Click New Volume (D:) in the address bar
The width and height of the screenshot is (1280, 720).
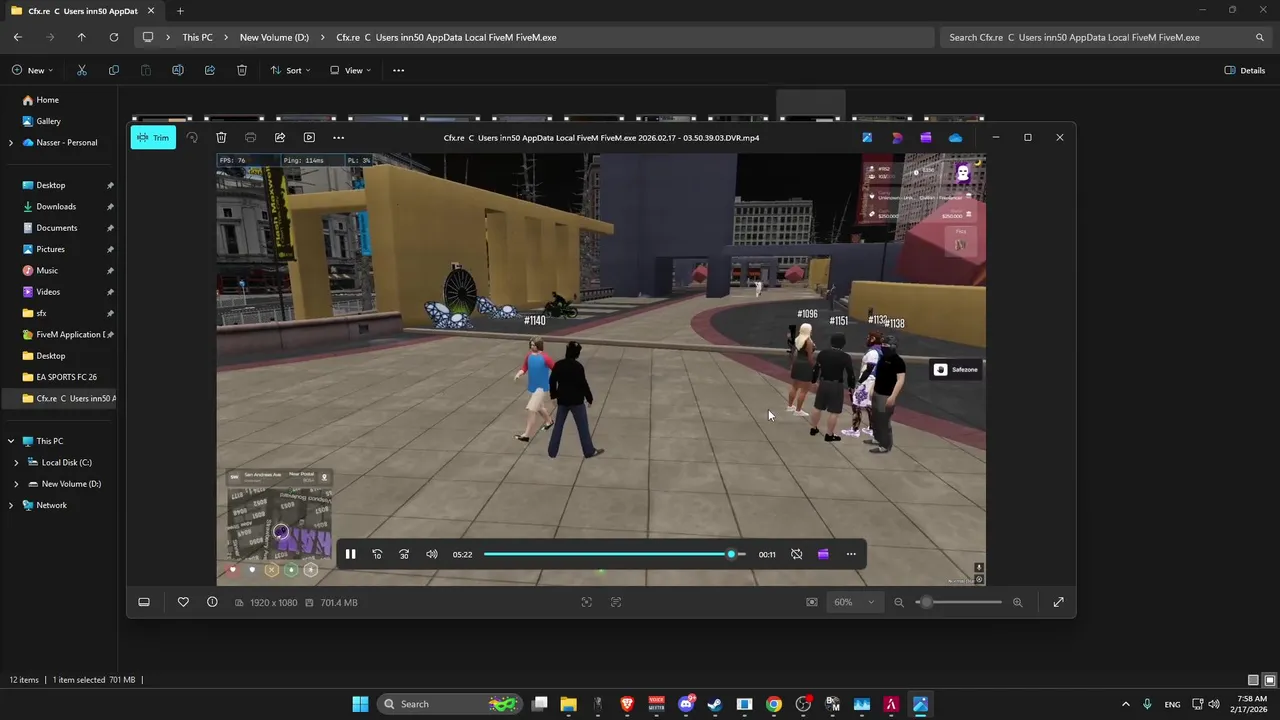click(274, 37)
